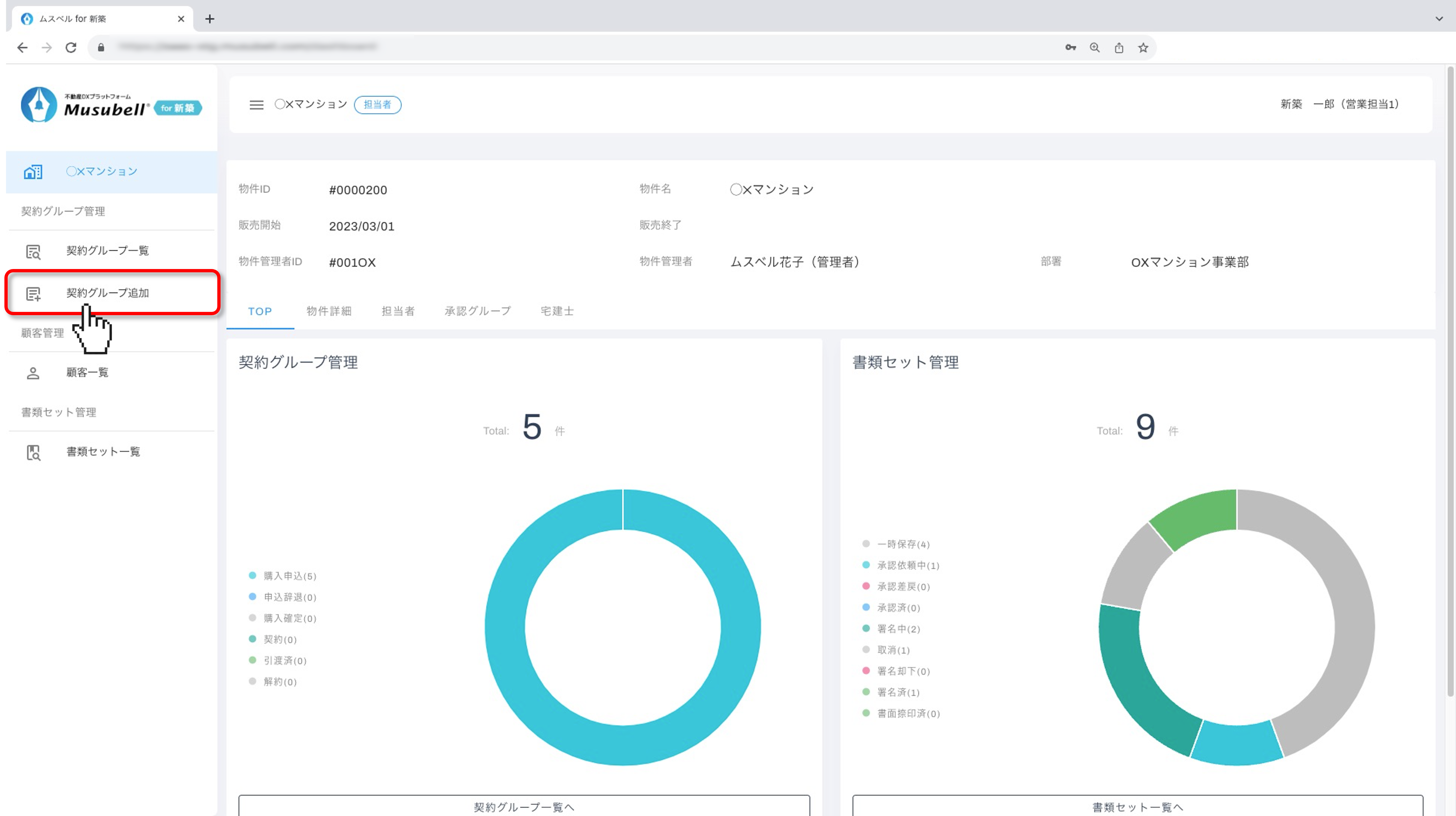Open the 承認グループ tab

(x=478, y=311)
